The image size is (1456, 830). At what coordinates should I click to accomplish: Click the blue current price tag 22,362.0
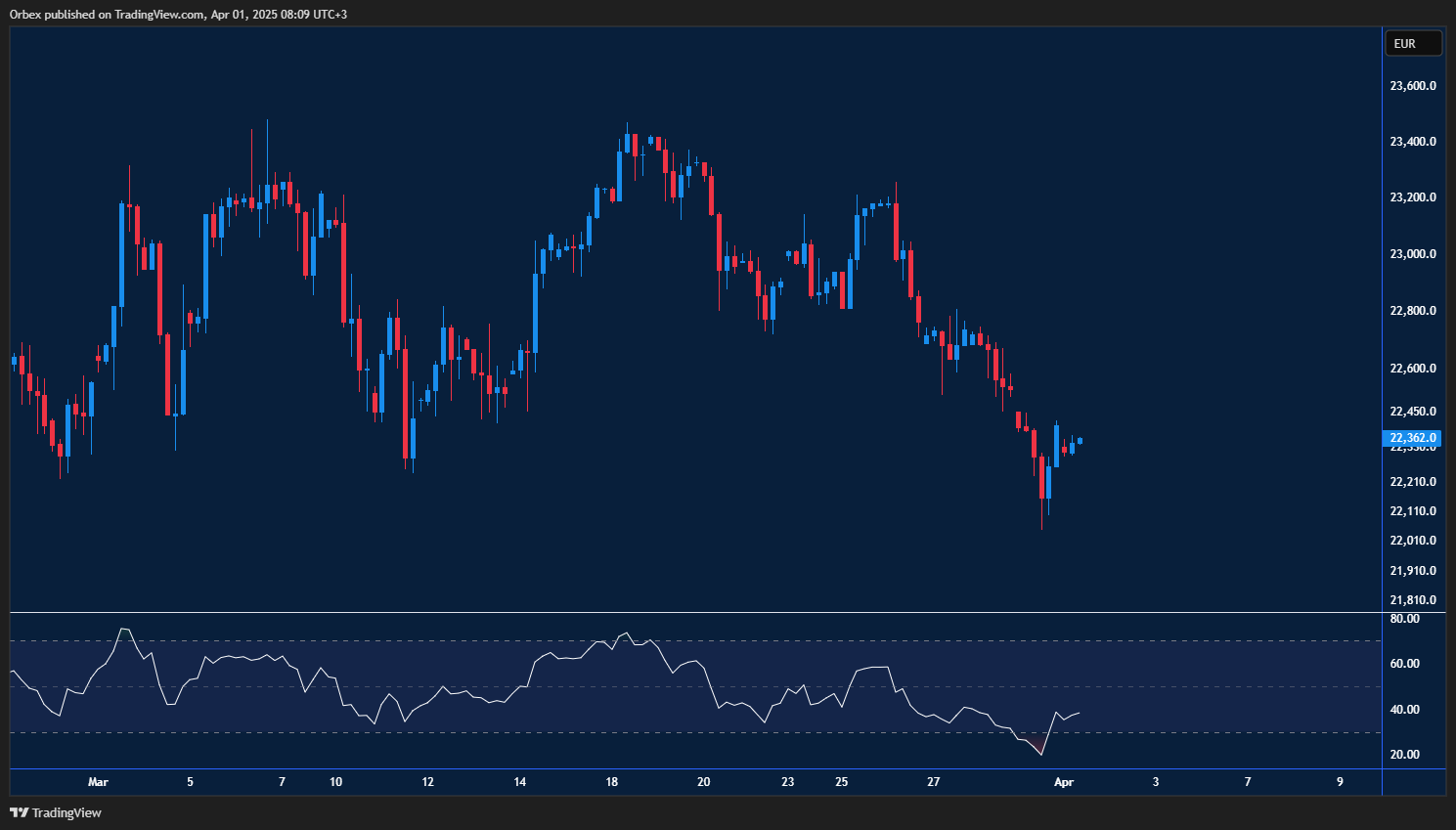1412,439
